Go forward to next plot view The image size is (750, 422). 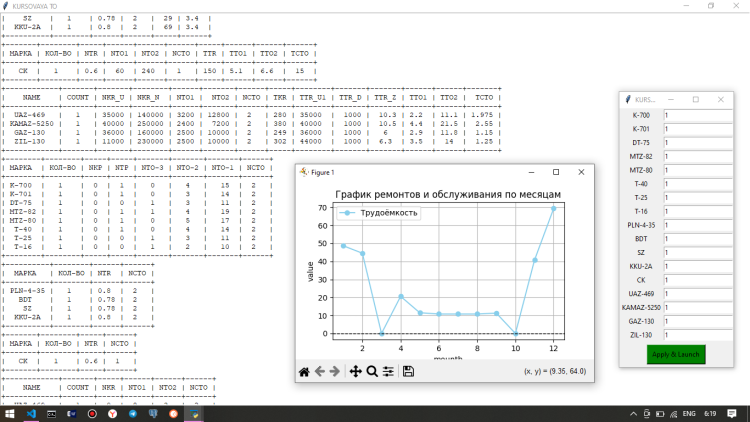point(335,371)
